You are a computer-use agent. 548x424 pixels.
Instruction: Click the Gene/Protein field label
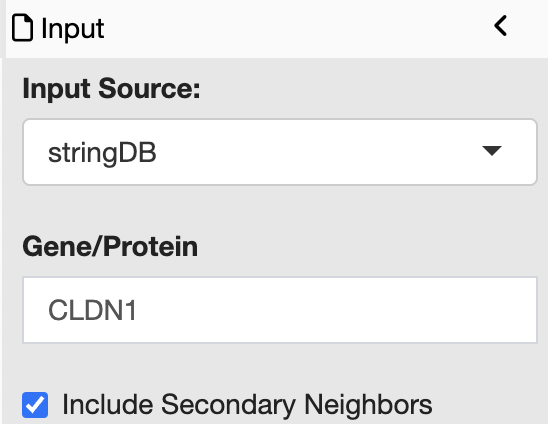click(110, 246)
